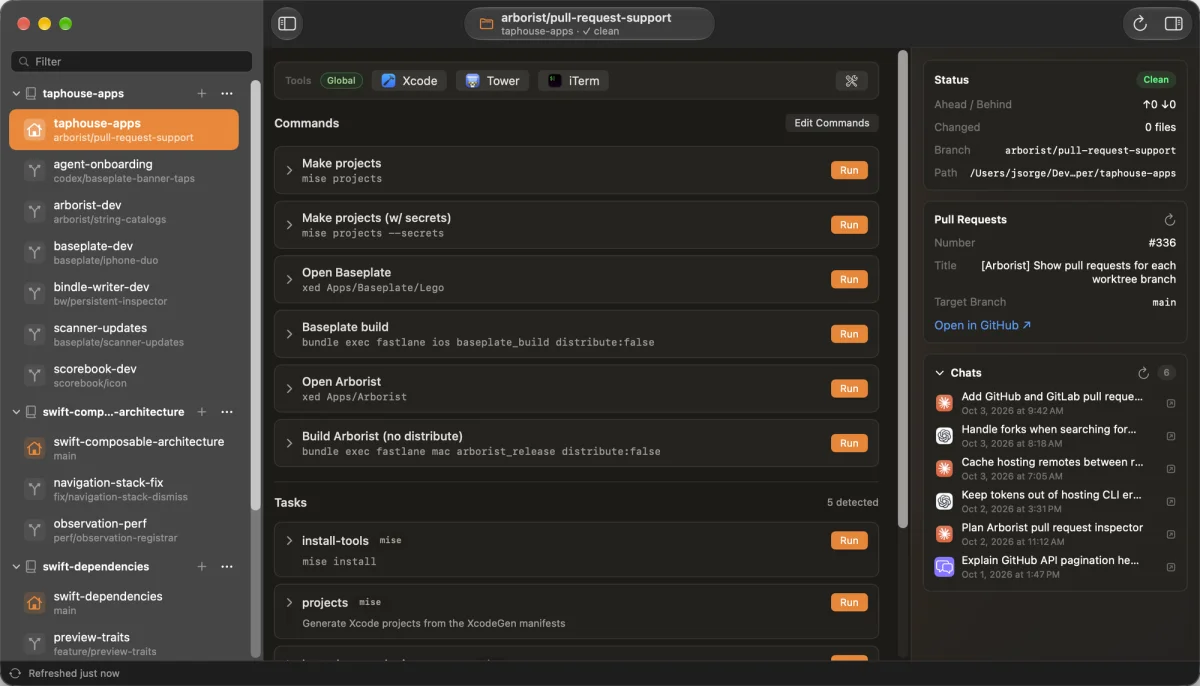Open chat 'Plan Arborist pull request inspector' externally
1200x686 pixels.
pos(1171,534)
